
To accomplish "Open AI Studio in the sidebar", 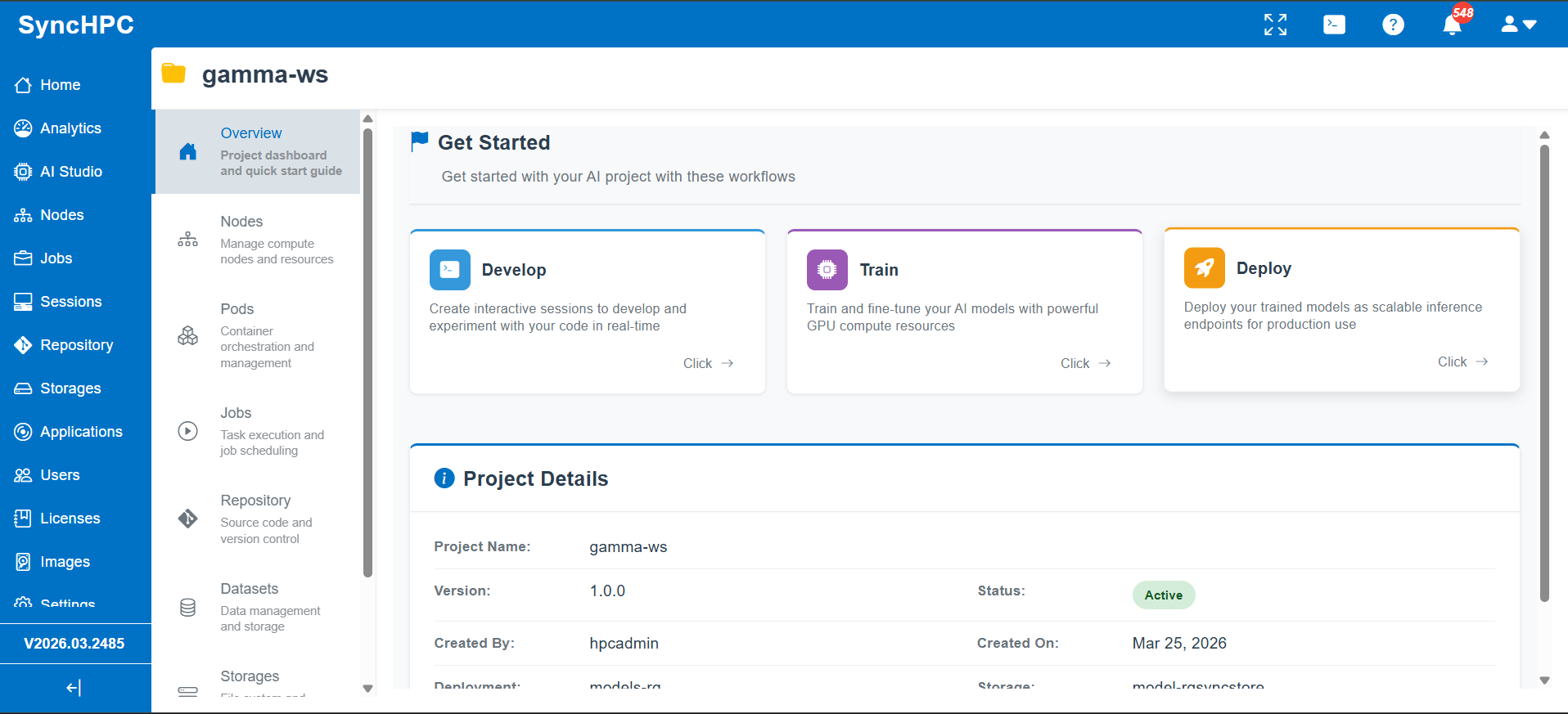I will coord(71,172).
